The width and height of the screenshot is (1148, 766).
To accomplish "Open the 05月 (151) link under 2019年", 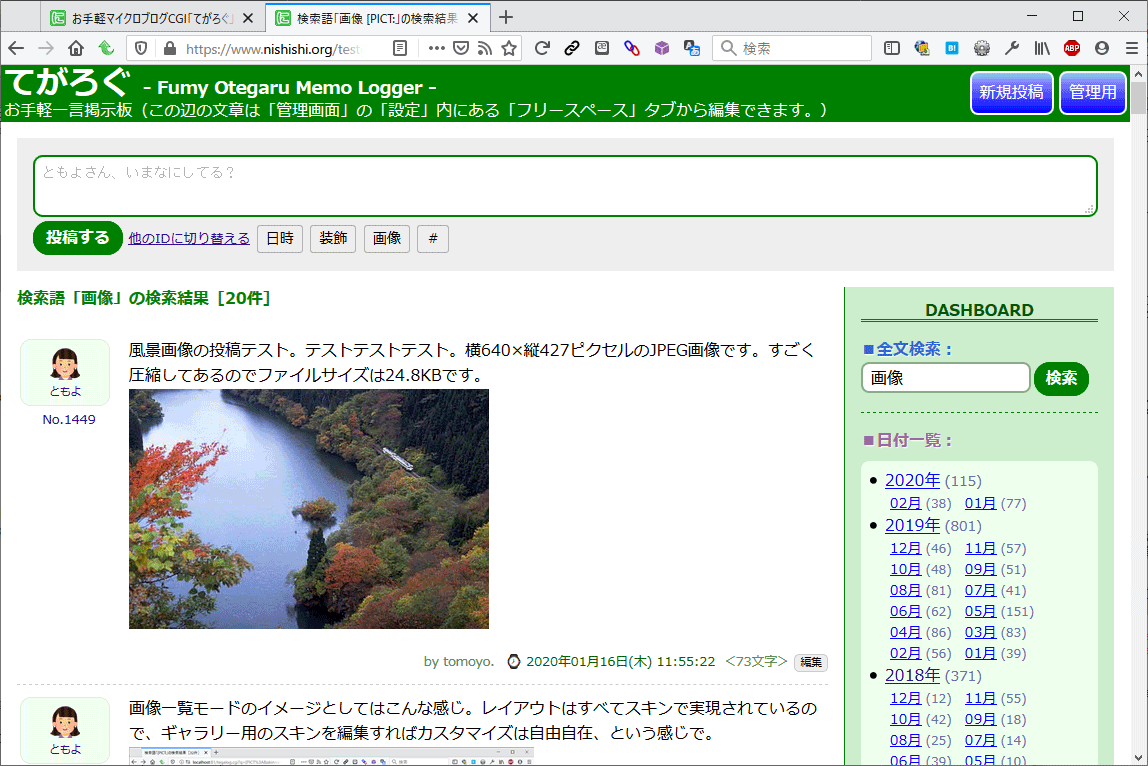I will [x=980, y=611].
